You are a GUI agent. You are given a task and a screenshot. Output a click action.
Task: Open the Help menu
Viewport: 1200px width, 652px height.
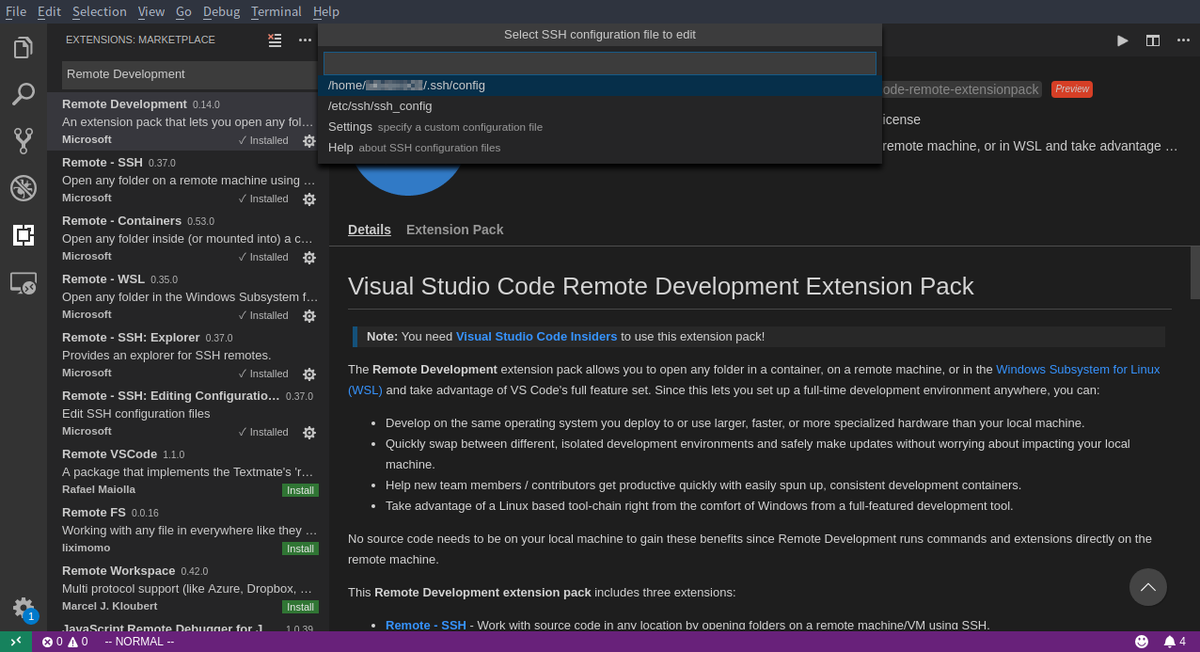pyautogui.click(x=326, y=11)
